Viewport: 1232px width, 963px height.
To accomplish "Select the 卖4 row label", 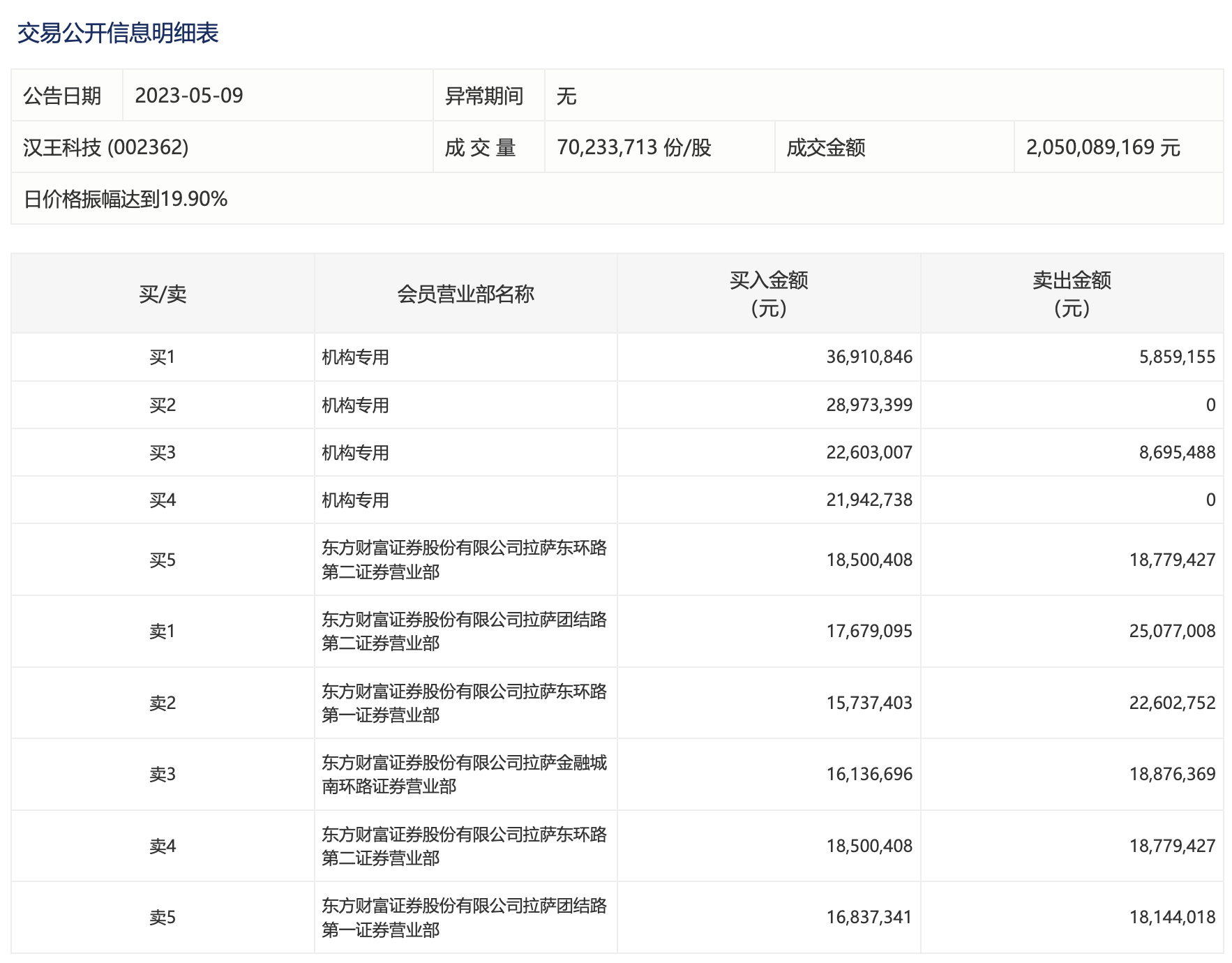I will 163,846.
